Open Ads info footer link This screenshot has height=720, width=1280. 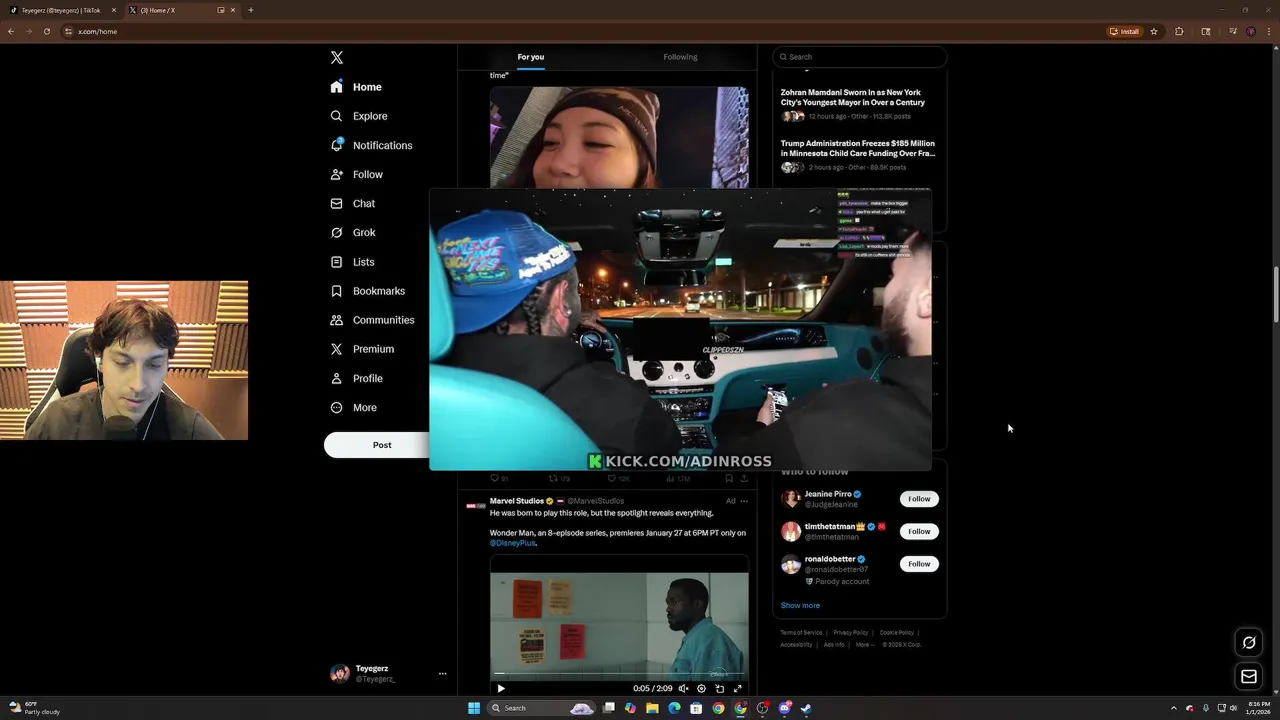pyautogui.click(x=834, y=645)
